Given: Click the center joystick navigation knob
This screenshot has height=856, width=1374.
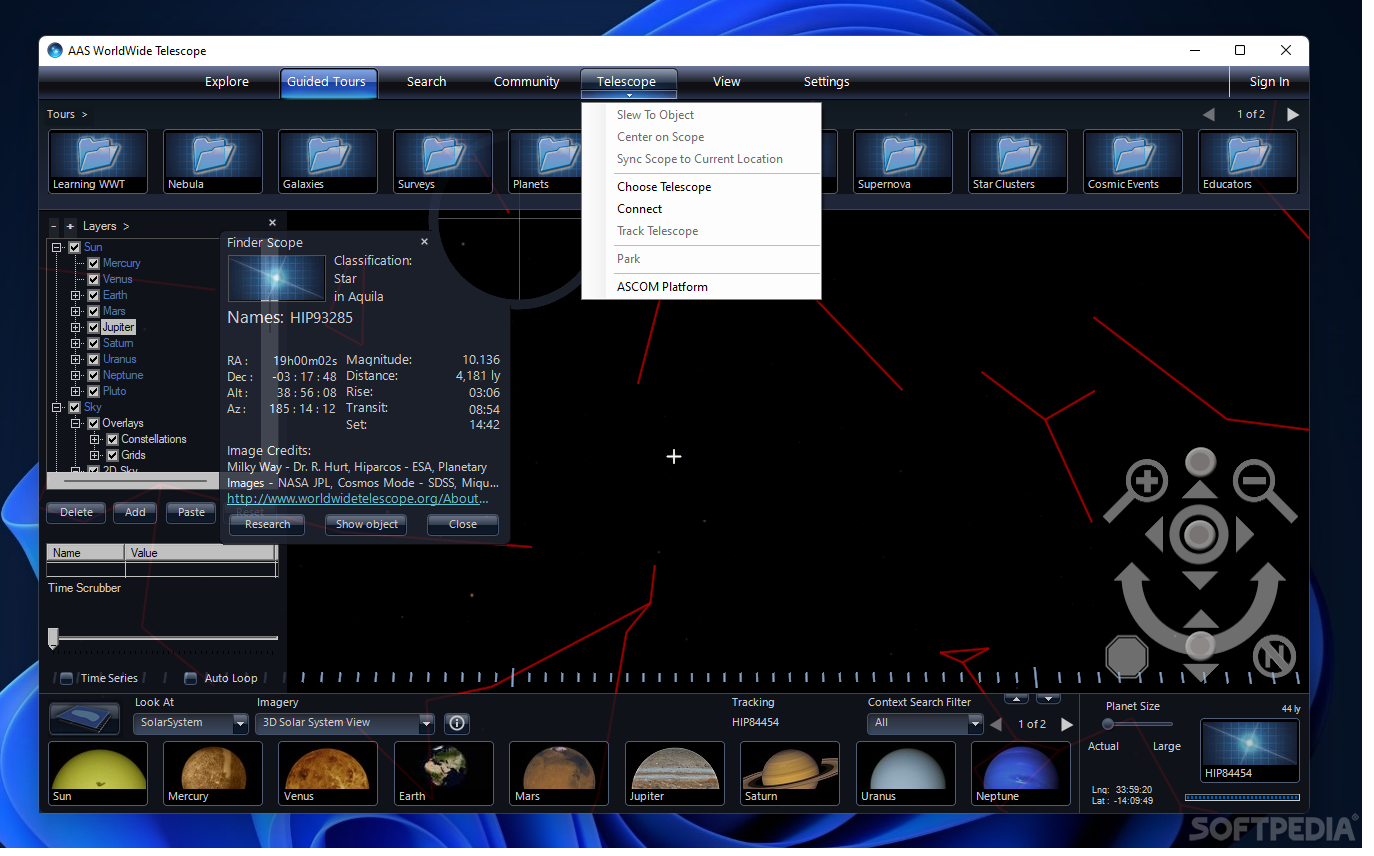Looking at the screenshot, I should click(x=1199, y=535).
